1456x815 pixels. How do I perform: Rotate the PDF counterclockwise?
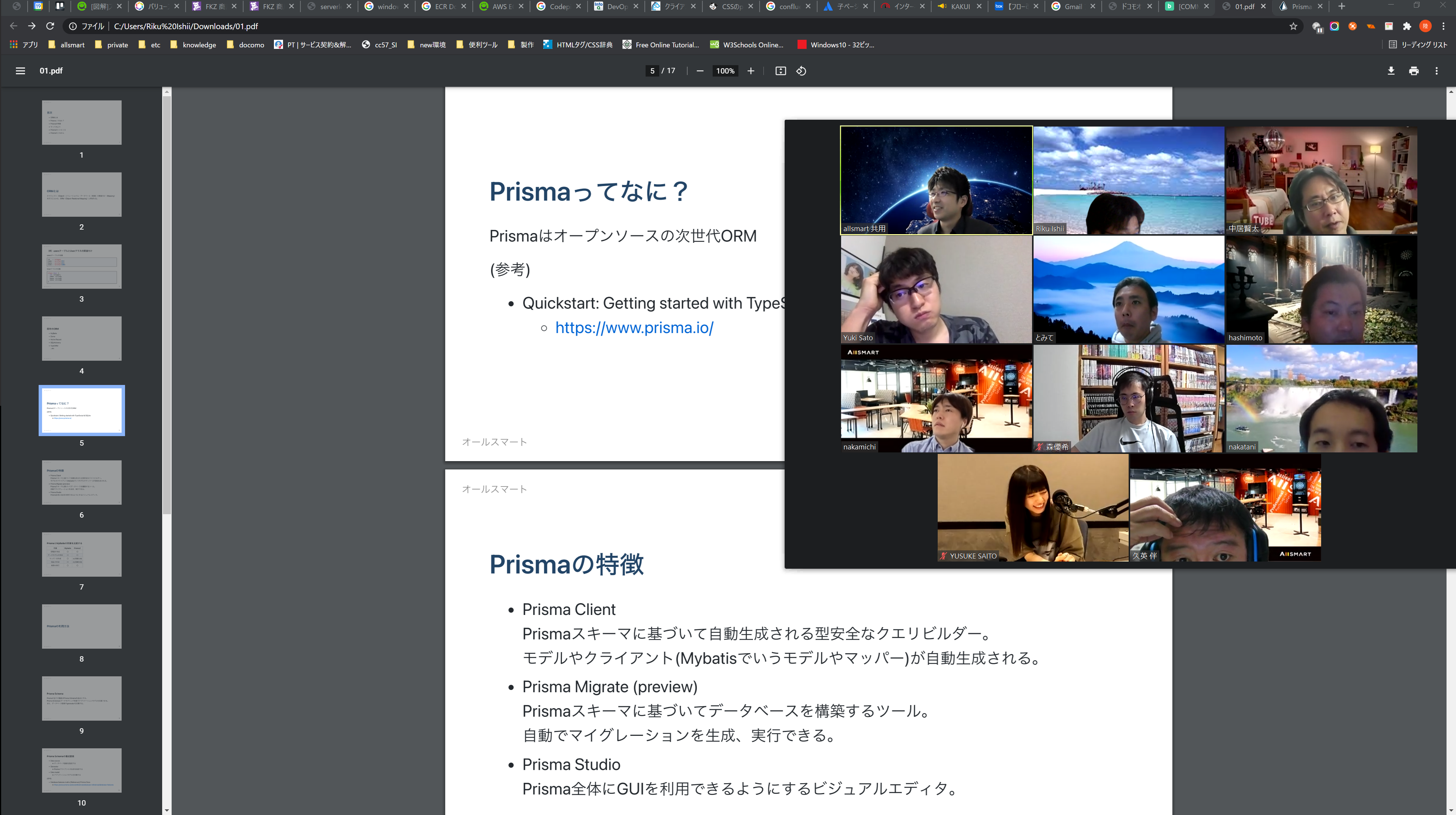click(801, 70)
